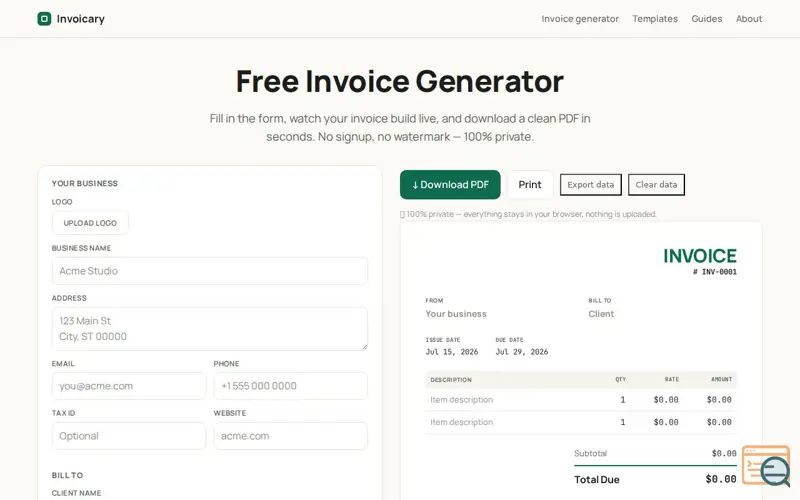
Task: Click the Upload Logo button
Action: 90,223
